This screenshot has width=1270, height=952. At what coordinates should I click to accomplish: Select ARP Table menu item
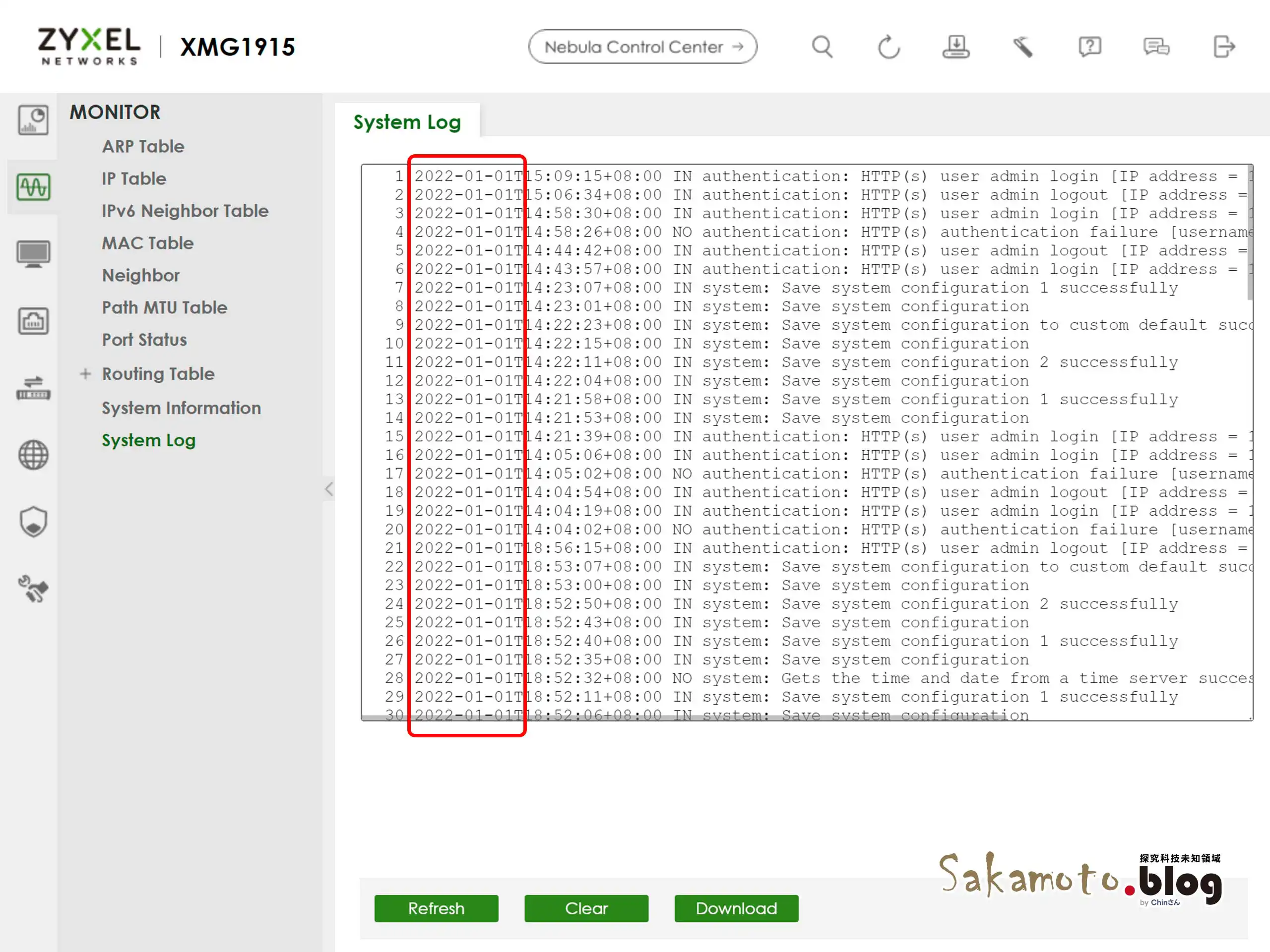143,146
